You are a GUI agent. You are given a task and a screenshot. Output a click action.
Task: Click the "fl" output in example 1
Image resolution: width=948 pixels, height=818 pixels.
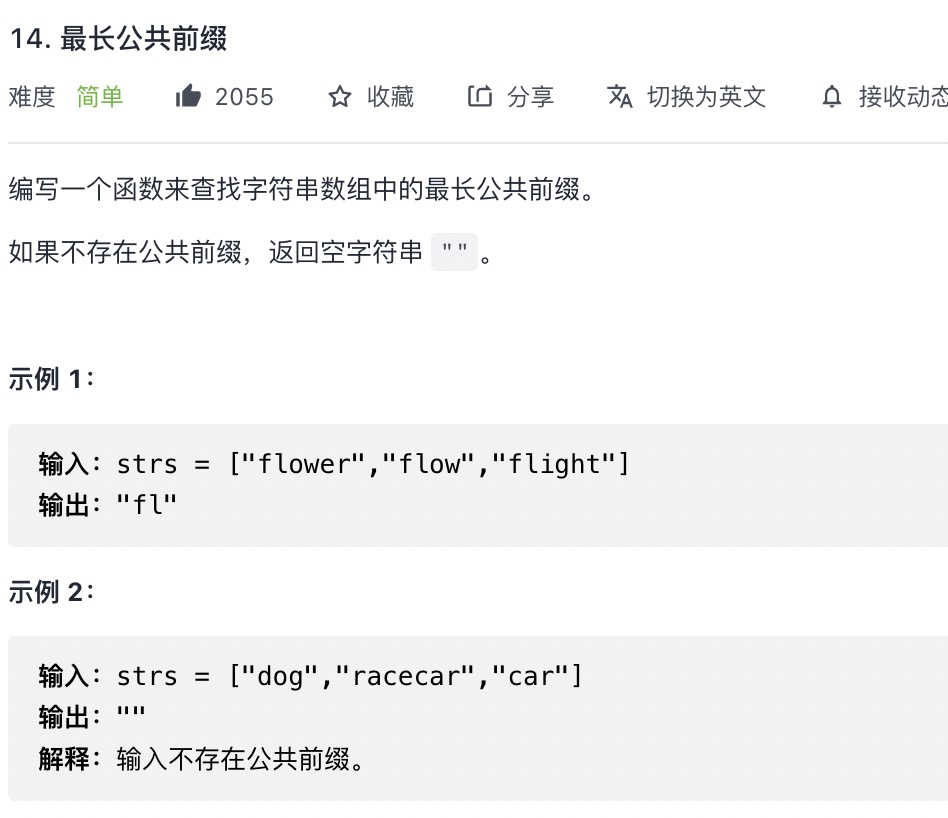146,504
